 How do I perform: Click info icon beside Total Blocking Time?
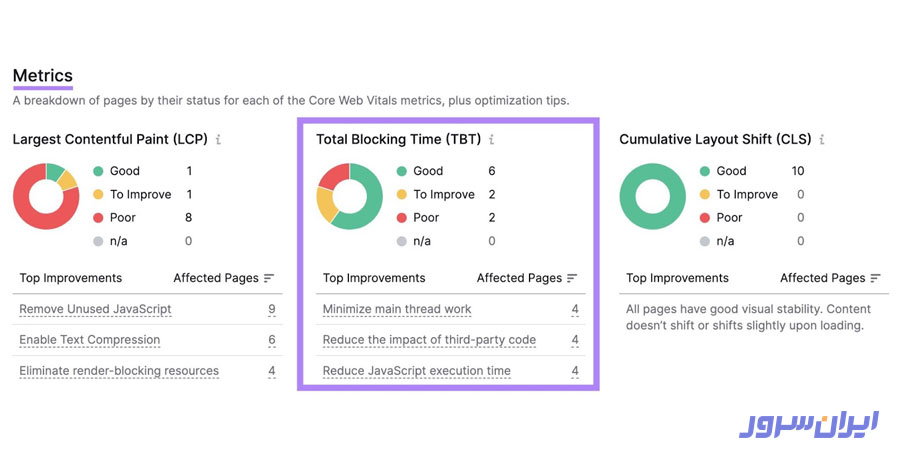click(x=491, y=140)
